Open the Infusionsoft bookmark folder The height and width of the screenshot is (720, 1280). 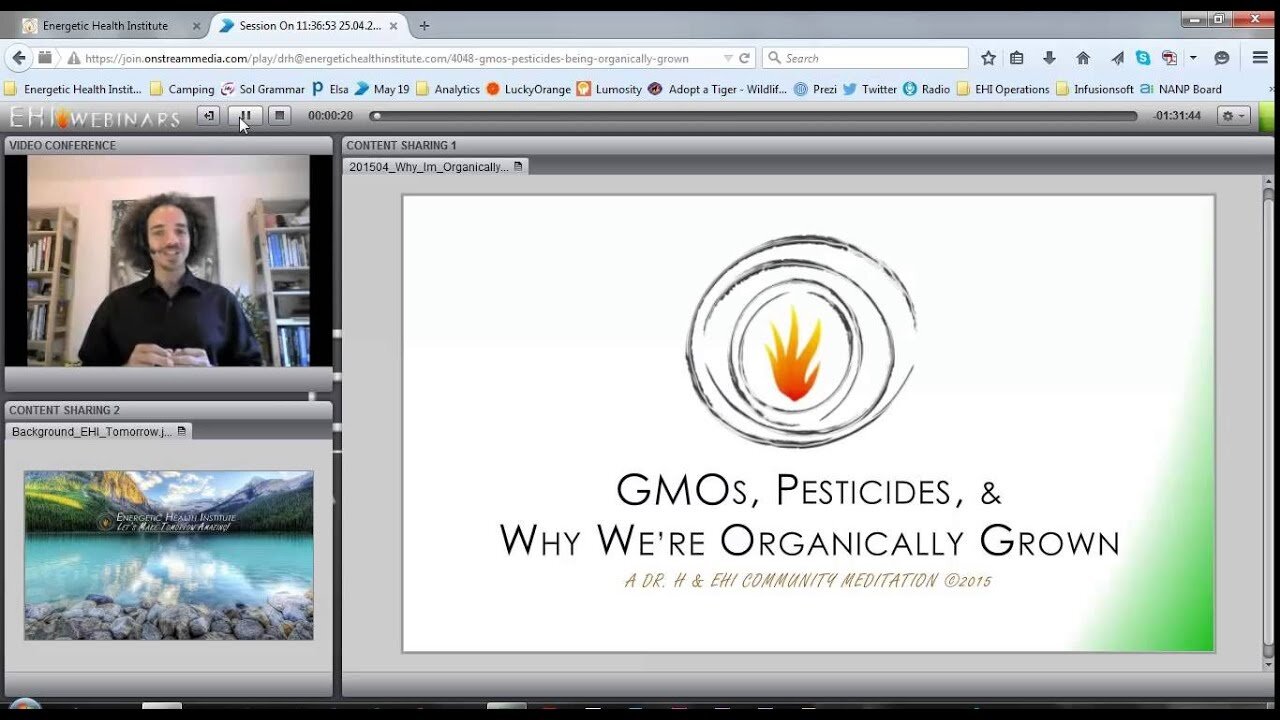tap(1095, 89)
